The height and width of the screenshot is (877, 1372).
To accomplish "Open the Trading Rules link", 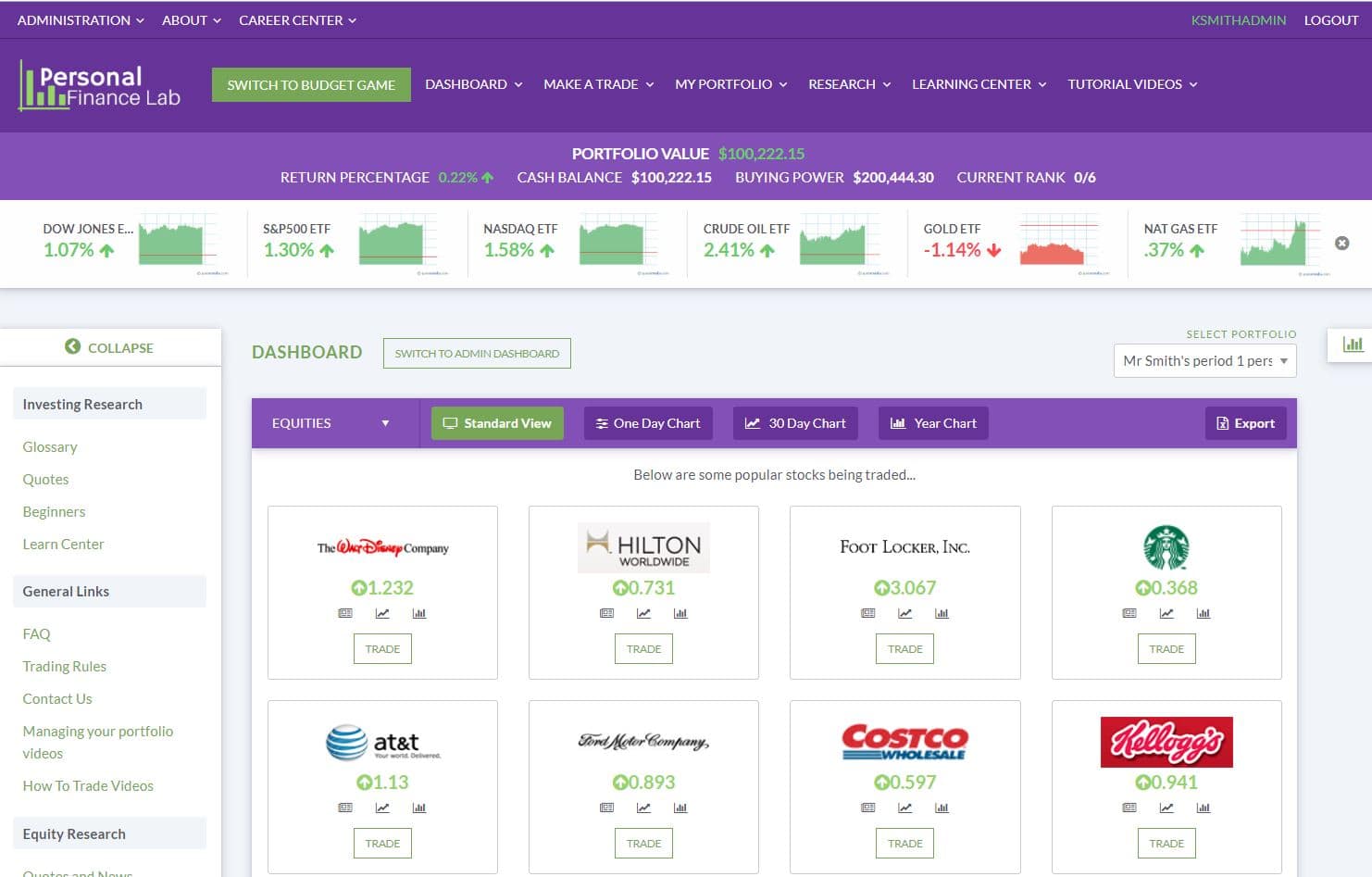I will coord(65,666).
